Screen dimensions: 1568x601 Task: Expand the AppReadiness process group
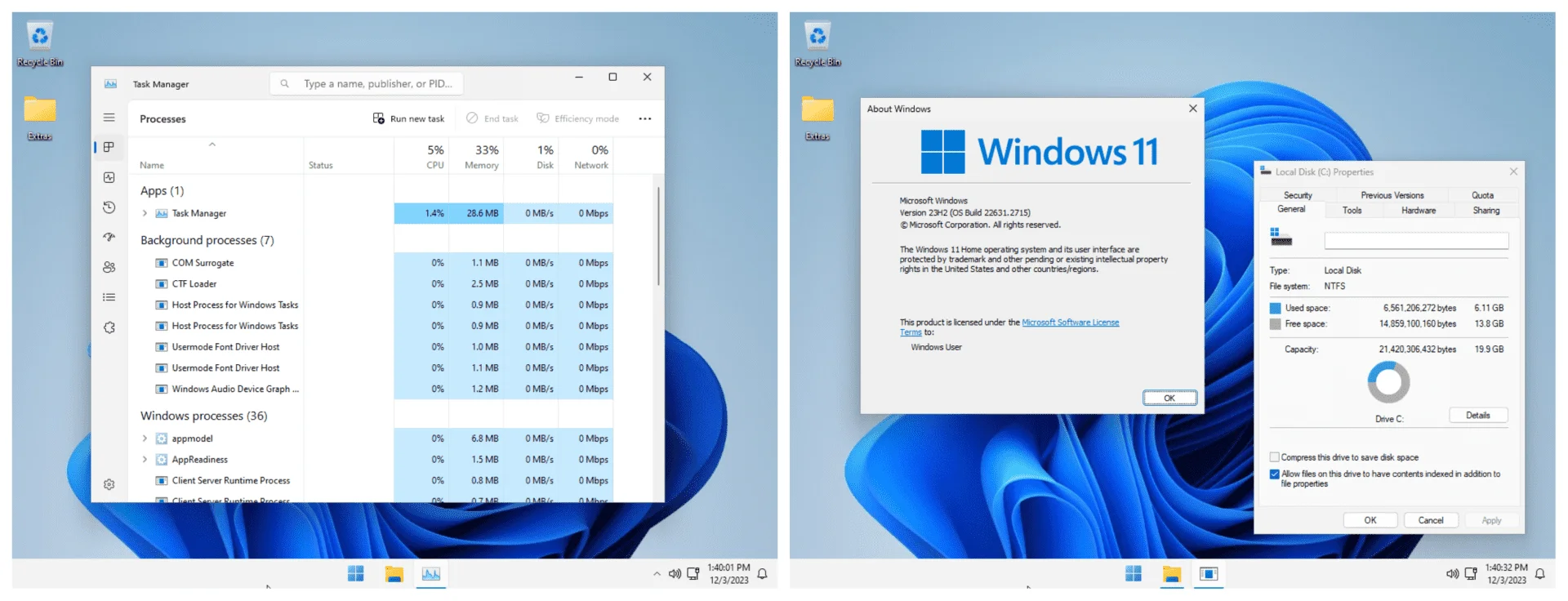pos(145,460)
